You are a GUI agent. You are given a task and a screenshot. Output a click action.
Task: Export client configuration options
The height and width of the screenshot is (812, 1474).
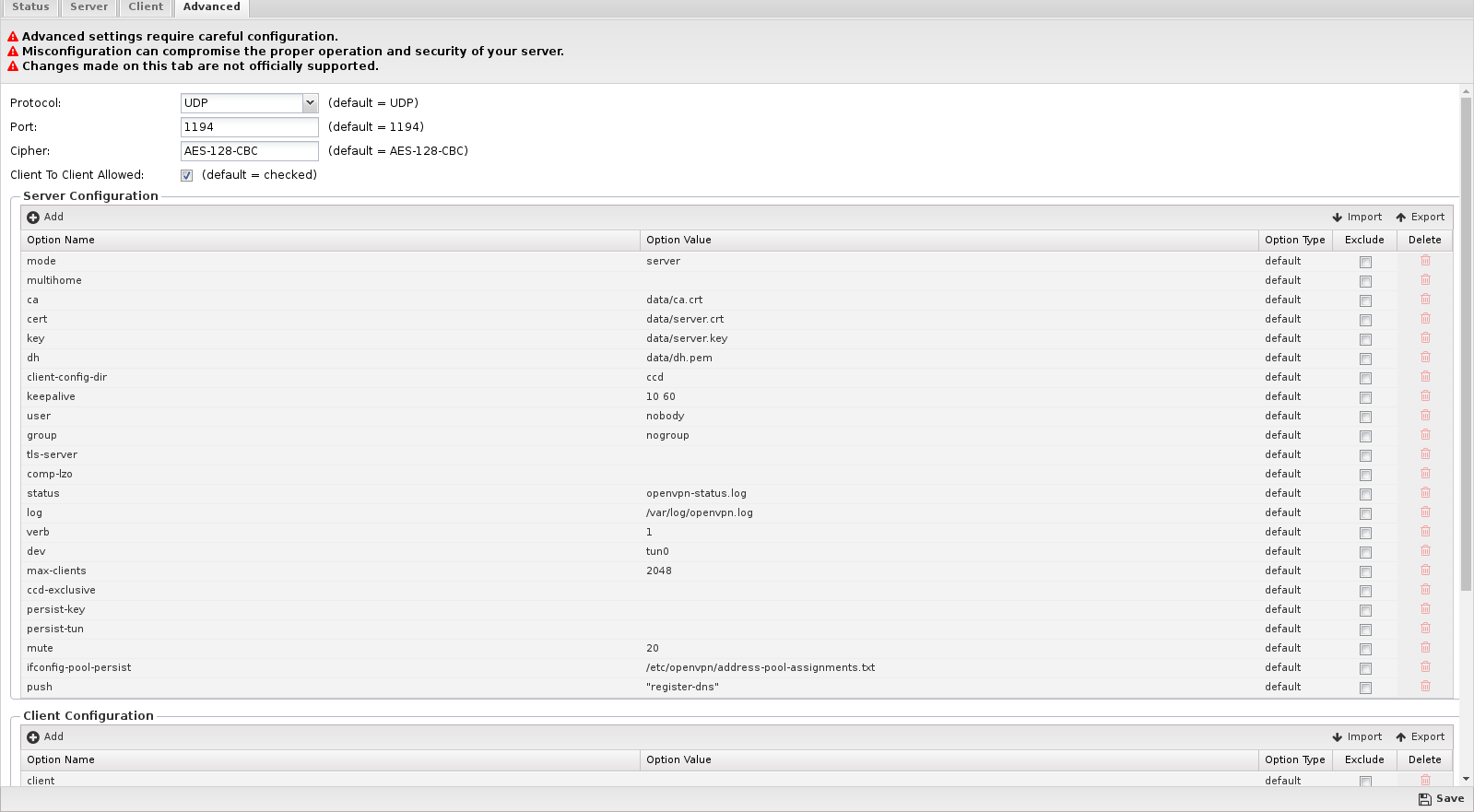[1420, 737]
